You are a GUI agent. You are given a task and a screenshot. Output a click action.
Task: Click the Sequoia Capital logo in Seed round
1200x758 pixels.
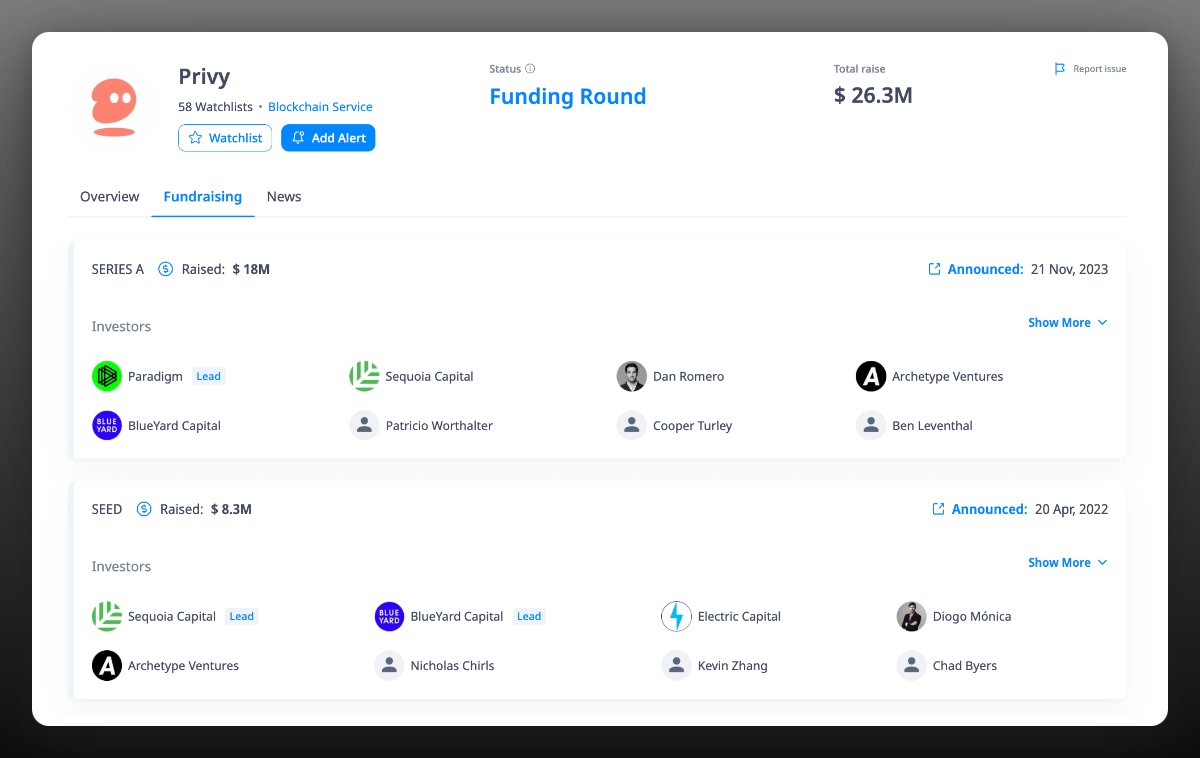pos(107,616)
